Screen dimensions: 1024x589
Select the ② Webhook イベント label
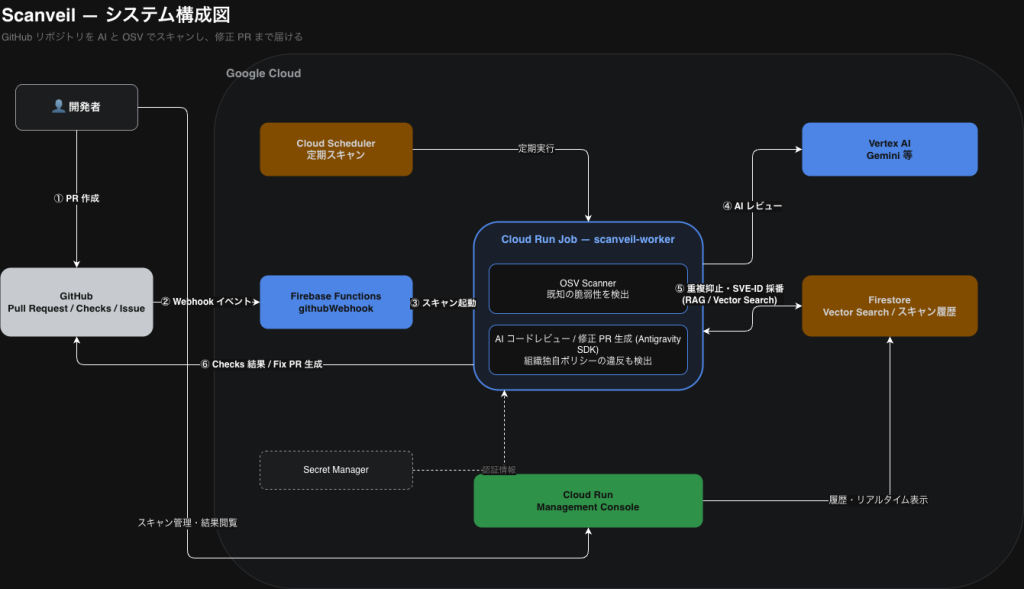tap(206, 302)
